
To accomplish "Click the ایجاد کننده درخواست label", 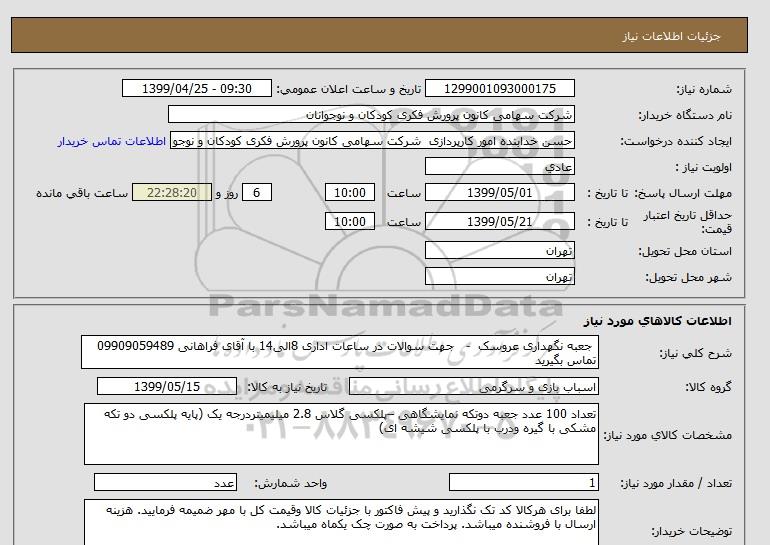I will [676, 141].
